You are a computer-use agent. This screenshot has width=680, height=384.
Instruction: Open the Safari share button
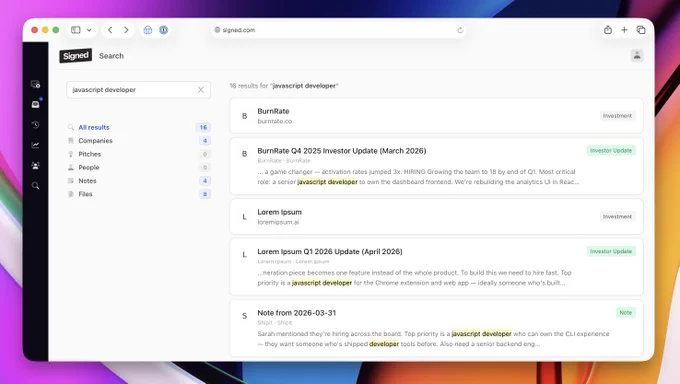click(x=608, y=30)
